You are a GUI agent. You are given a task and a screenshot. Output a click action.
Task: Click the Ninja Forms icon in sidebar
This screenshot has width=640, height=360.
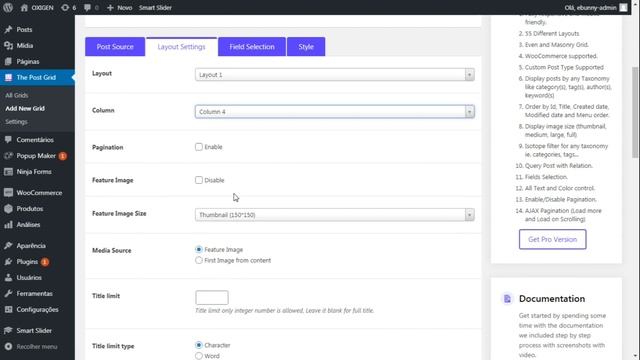point(8,171)
